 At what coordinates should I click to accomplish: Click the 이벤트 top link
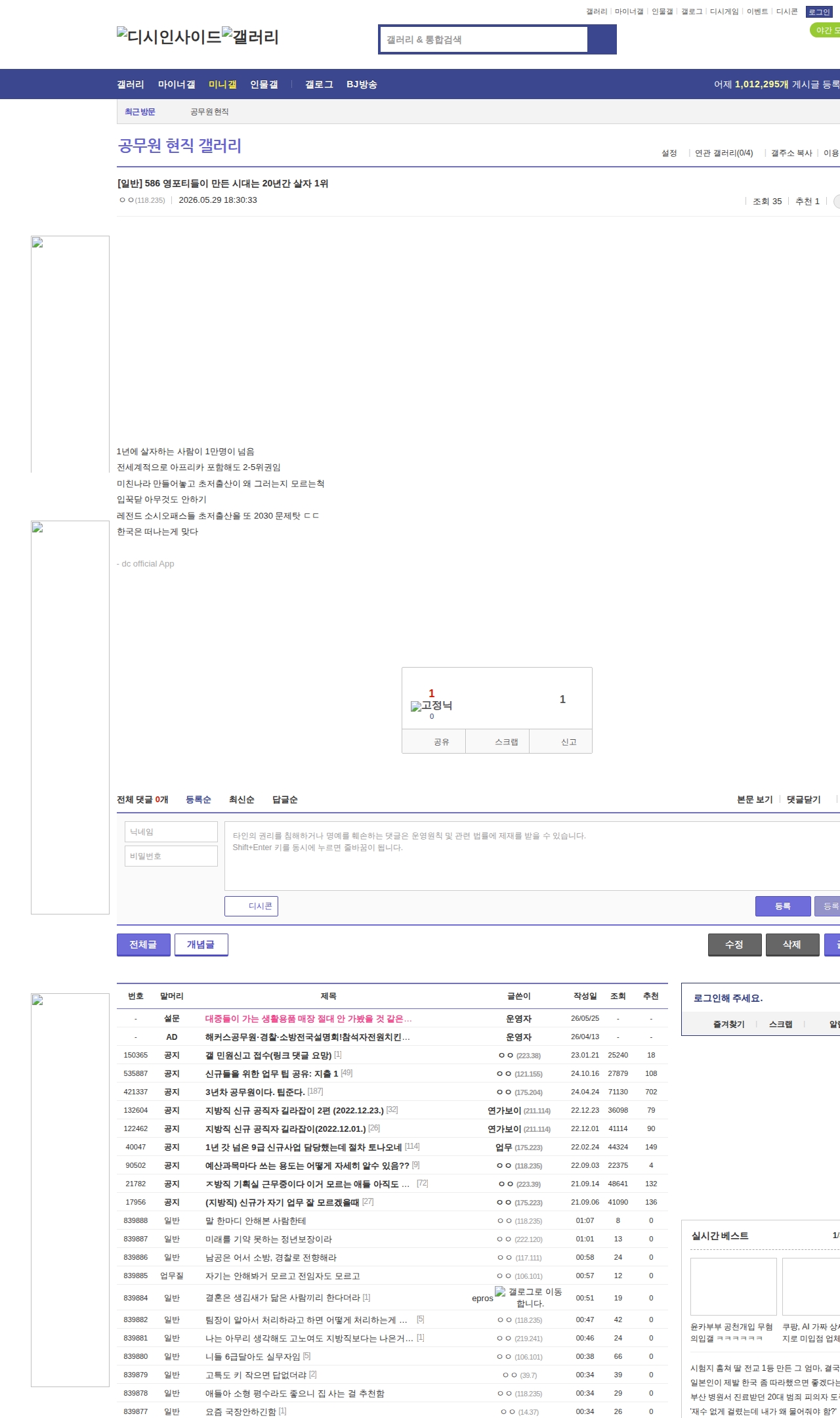click(x=757, y=12)
